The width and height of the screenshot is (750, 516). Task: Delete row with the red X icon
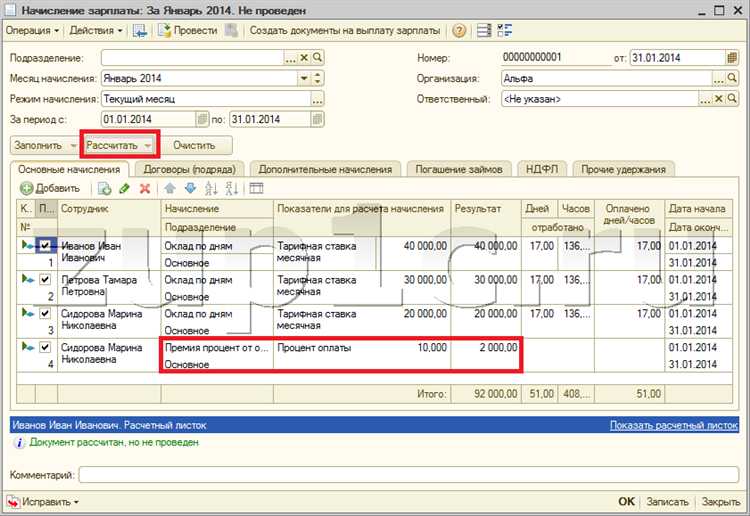point(145,188)
